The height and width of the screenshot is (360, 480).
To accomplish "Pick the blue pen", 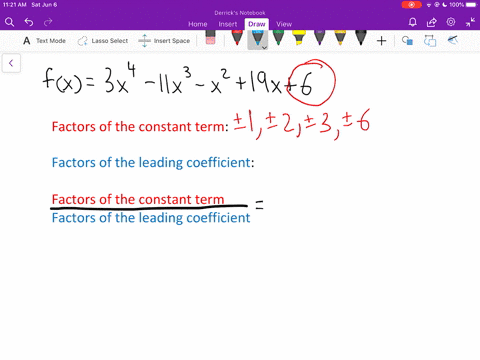I will [257, 38].
